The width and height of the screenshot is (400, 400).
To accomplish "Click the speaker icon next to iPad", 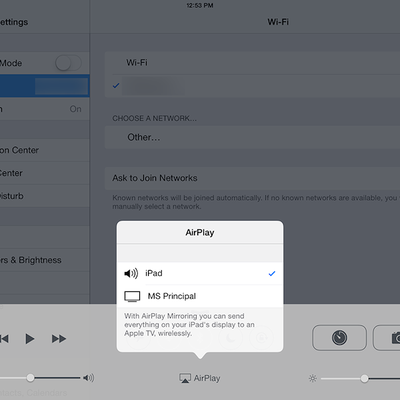I will click(x=131, y=273).
